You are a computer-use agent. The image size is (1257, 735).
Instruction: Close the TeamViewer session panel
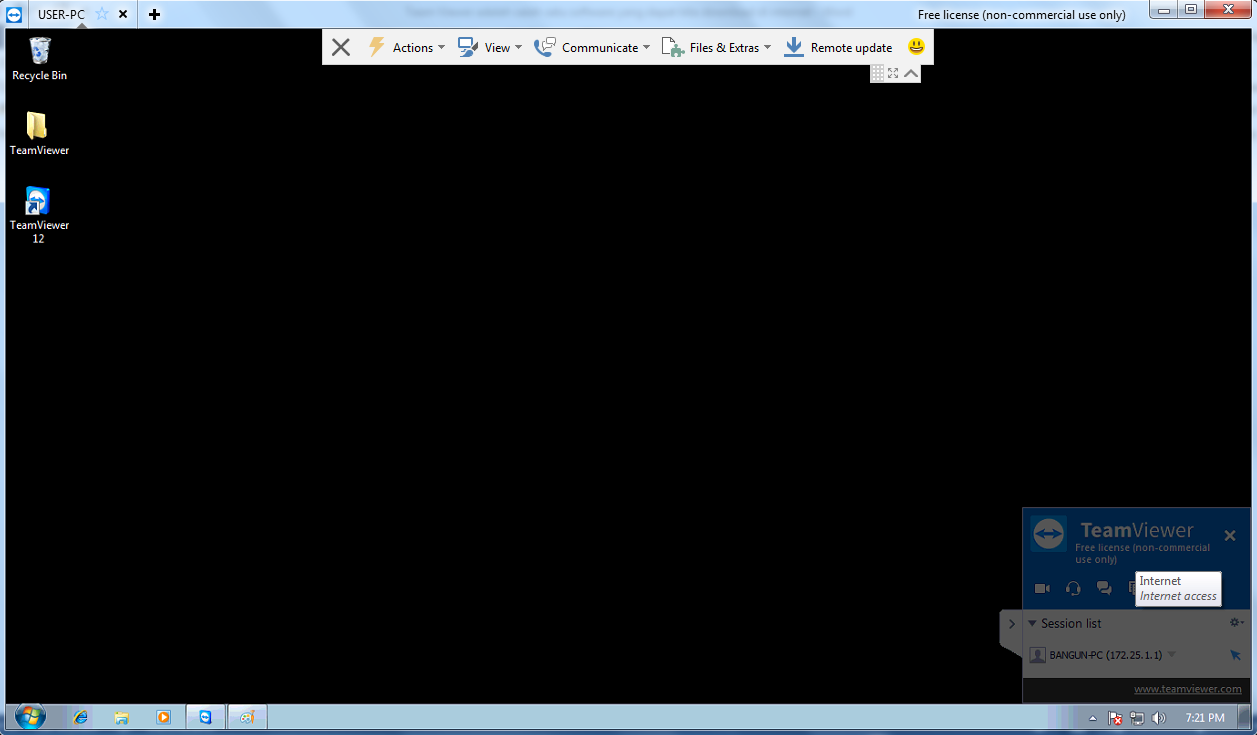pos(1230,535)
